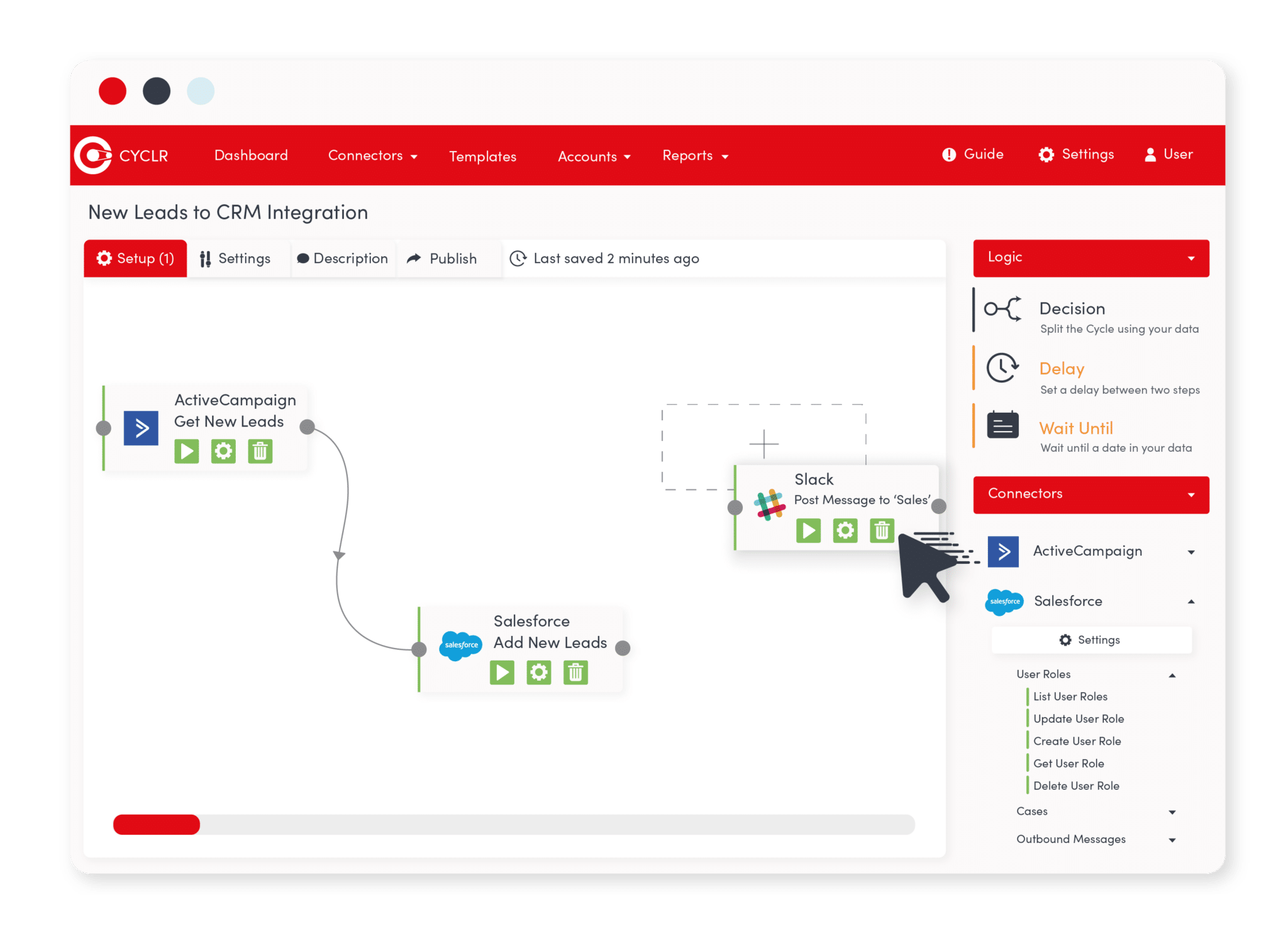
Task: Click the CYCLR logo
Action: click(121, 155)
